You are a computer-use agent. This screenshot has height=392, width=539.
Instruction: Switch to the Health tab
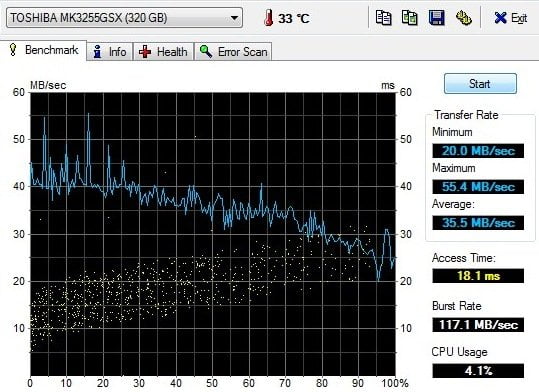163,52
